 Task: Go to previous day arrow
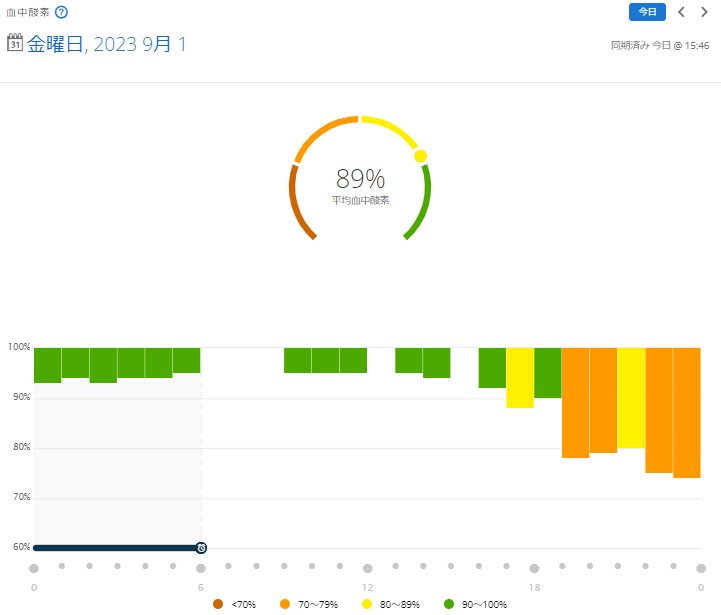point(681,12)
